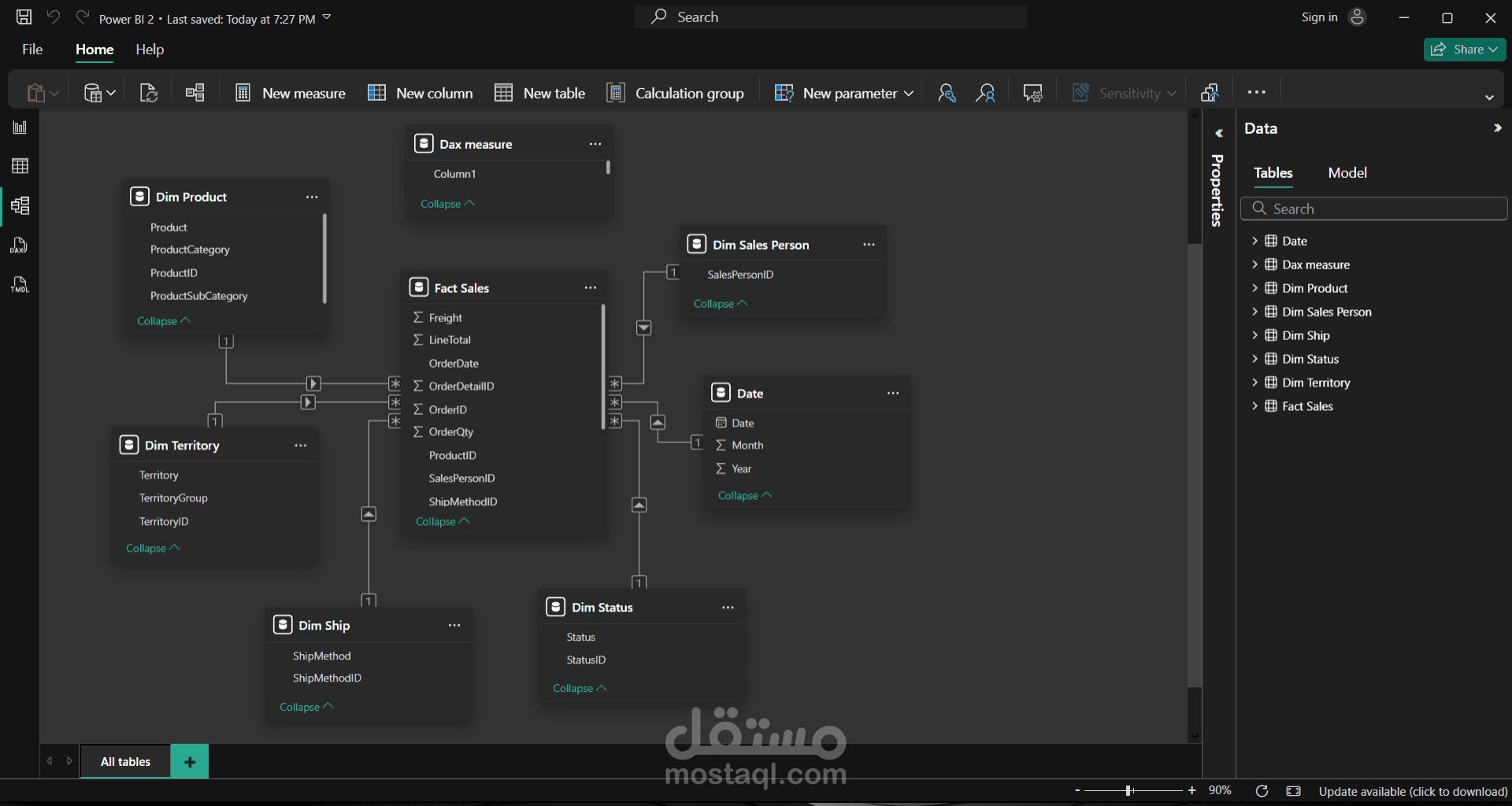Click the Share button
This screenshot has height=806, width=1512.
[1465, 50]
